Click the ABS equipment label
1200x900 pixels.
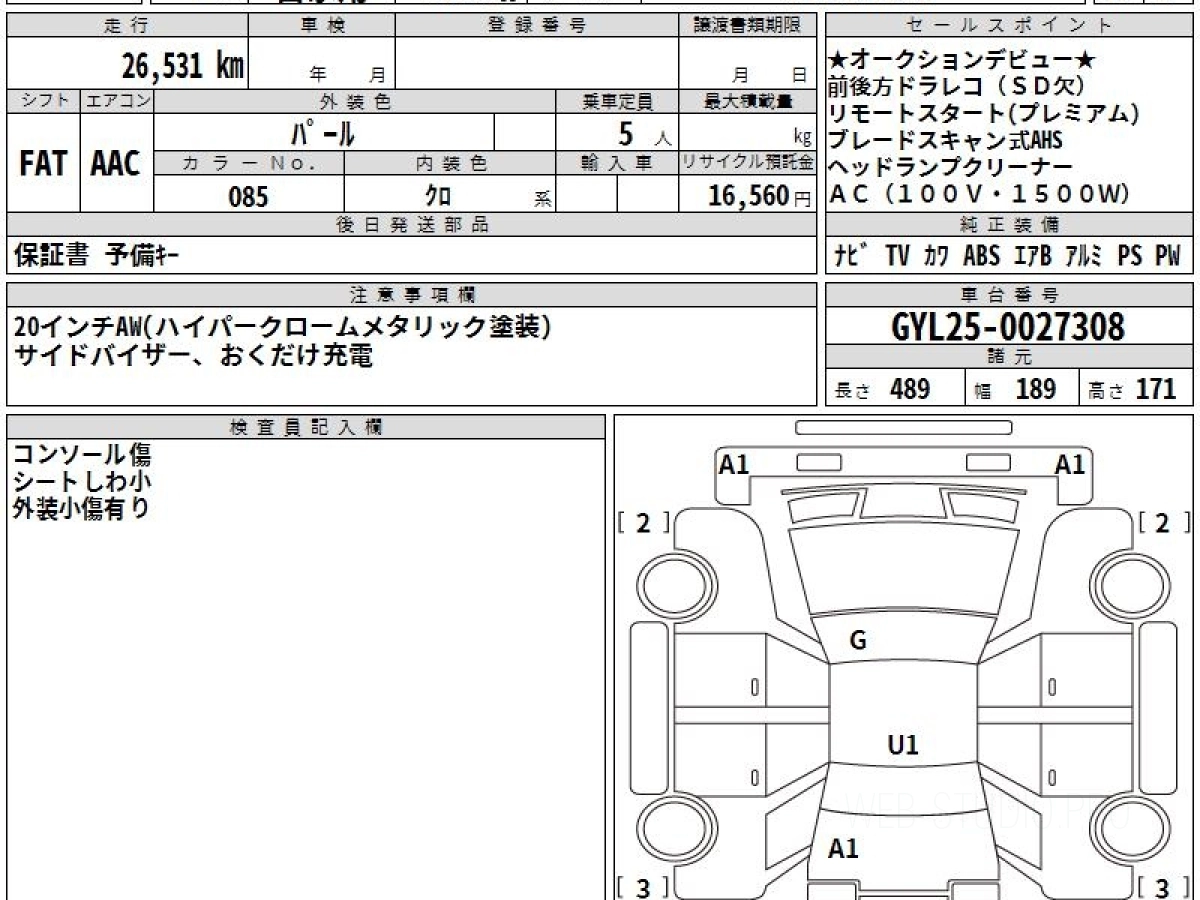[x=981, y=256]
